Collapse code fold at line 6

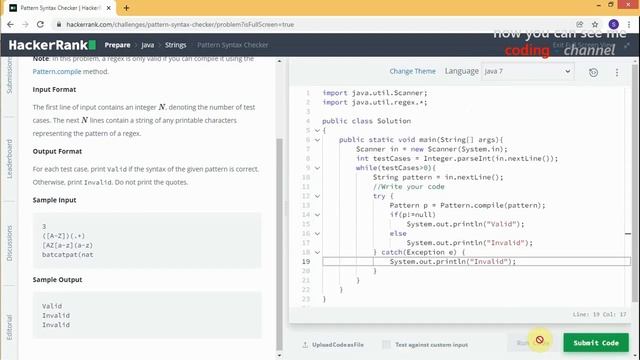coord(317,140)
